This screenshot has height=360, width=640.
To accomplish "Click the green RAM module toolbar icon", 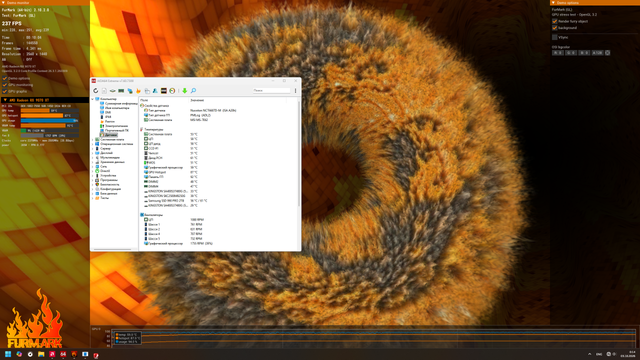I will click(x=121, y=91).
